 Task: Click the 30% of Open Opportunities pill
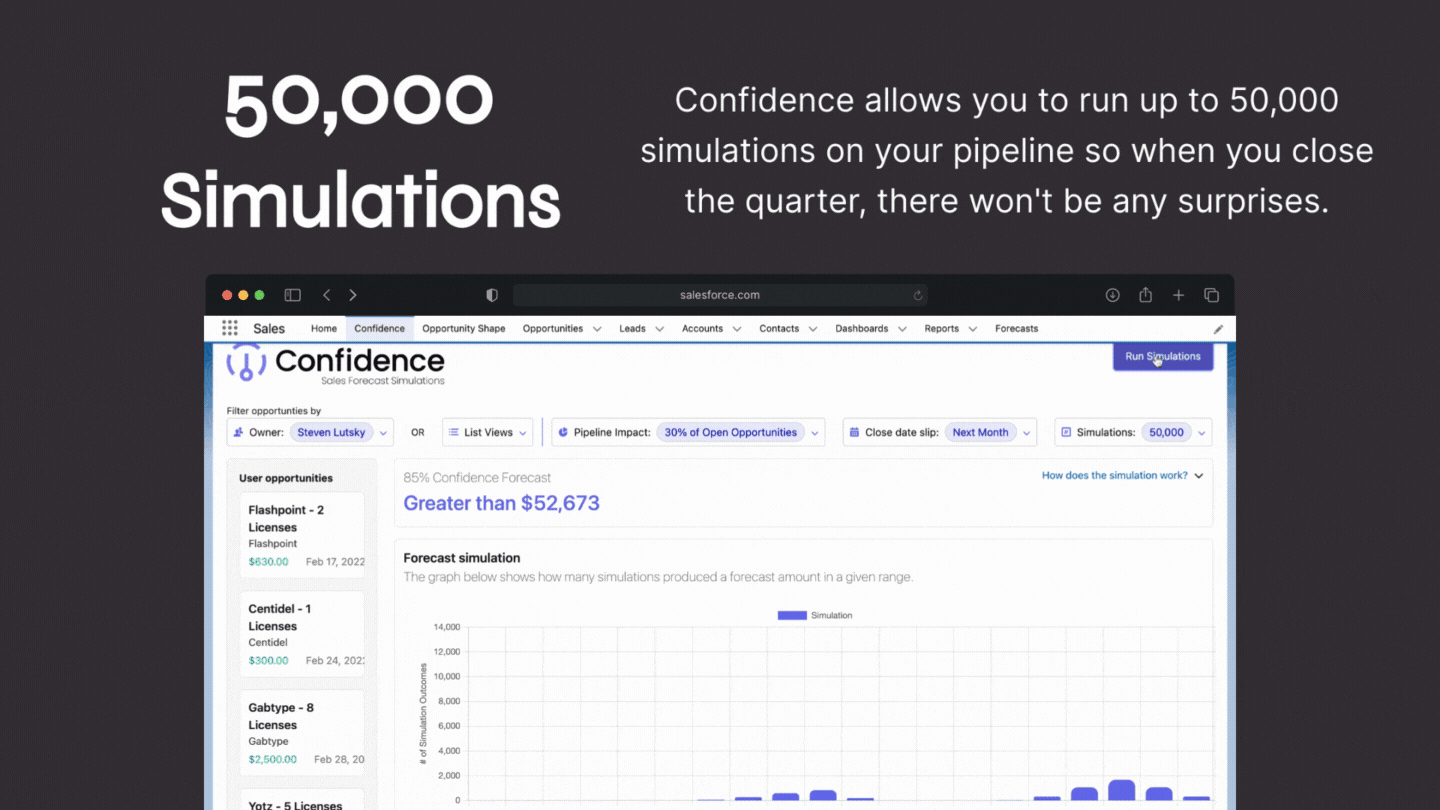coord(731,432)
